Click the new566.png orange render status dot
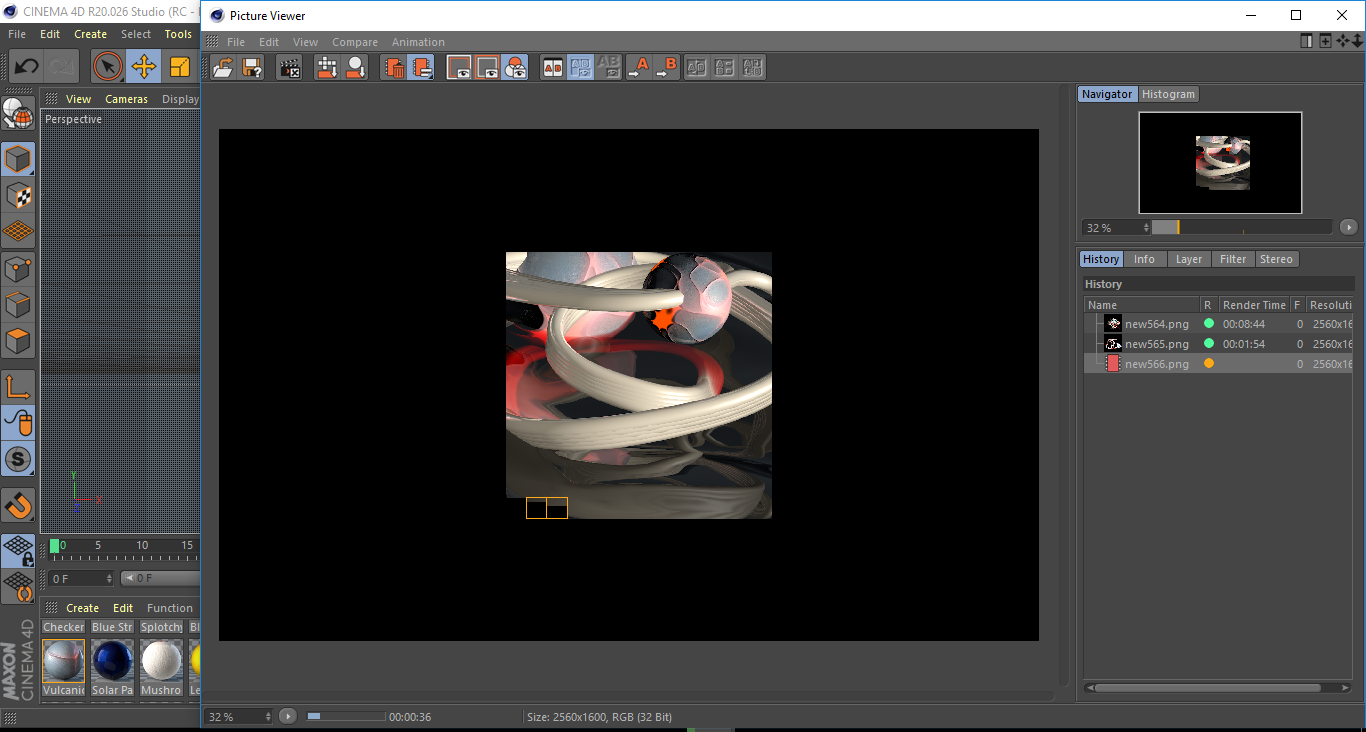The height and width of the screenshot is (732, 1366). pos(1209,364)
